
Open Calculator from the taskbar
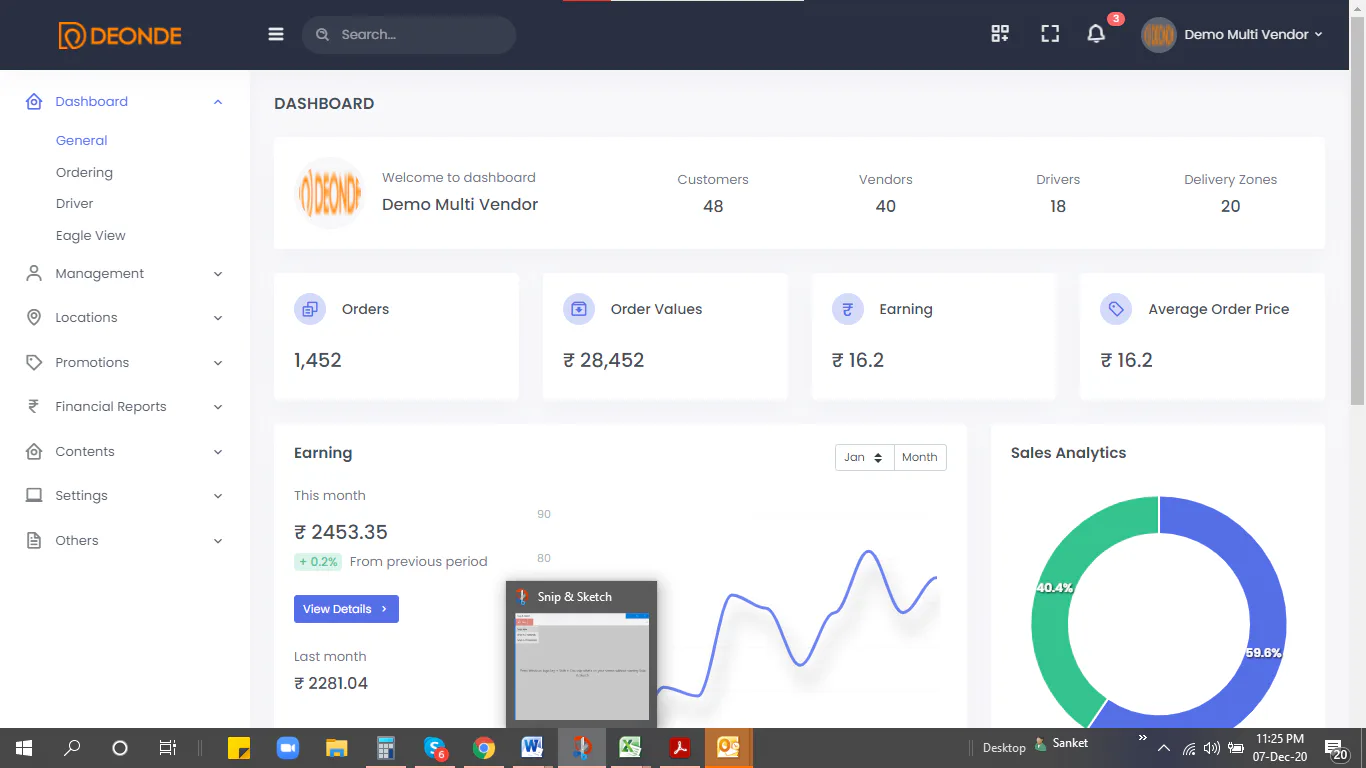[386, 748]
